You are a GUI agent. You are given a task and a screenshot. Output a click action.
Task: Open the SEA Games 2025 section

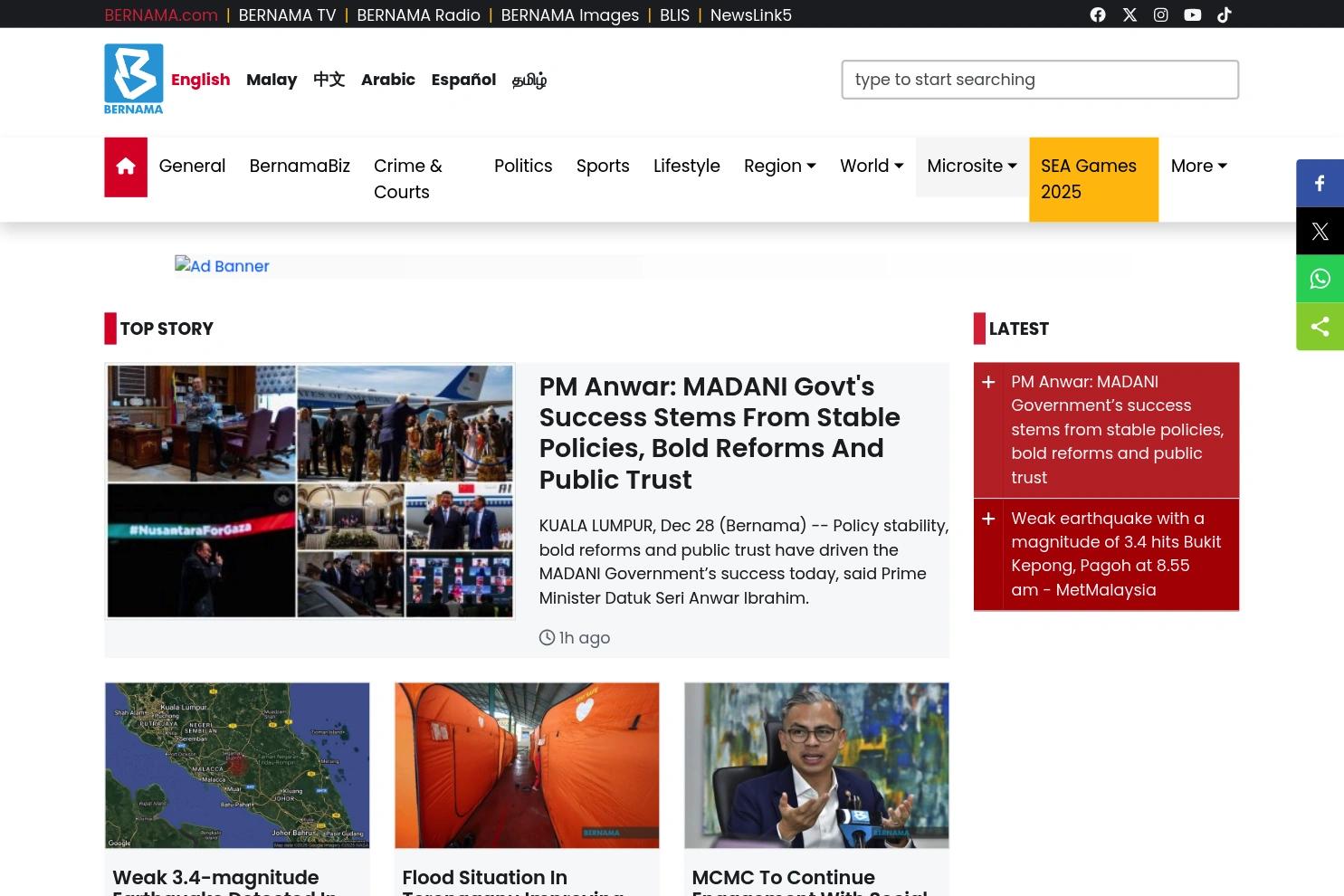[1093, 179]
